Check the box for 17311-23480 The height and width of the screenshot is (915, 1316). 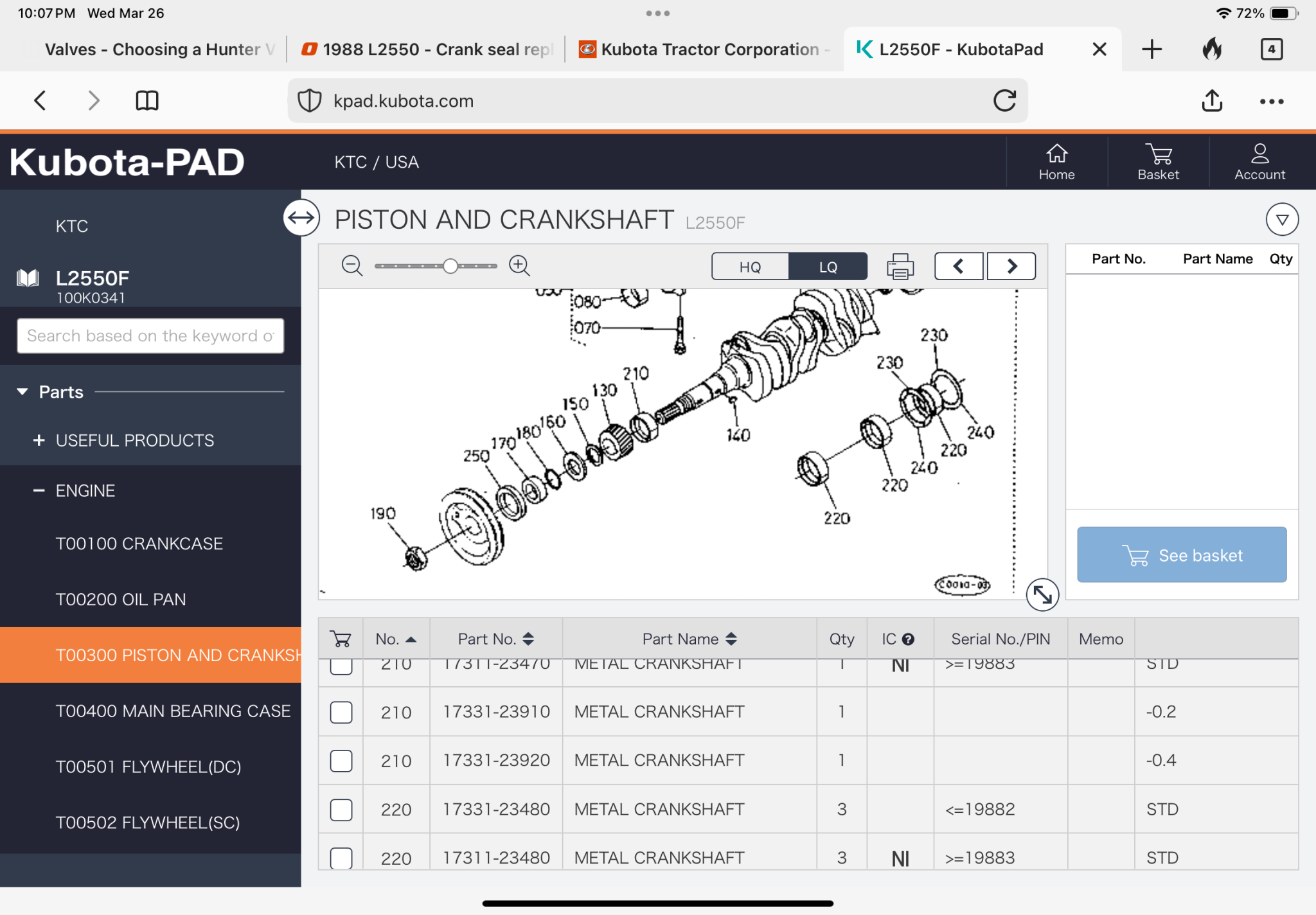tap(341, 858)
